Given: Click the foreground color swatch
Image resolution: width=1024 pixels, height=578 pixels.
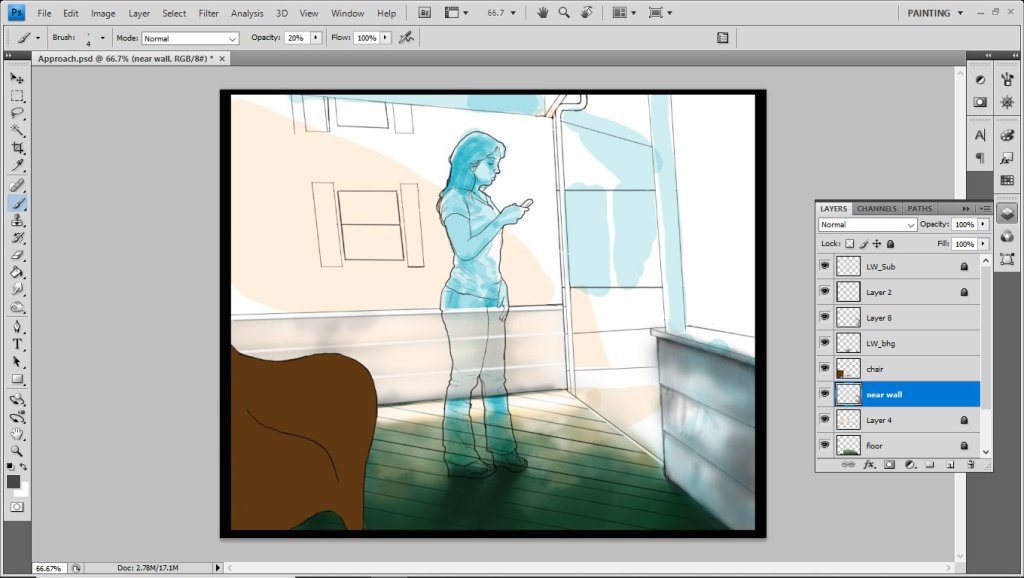Looking at the screenshot, I should (x=14, y=481).
